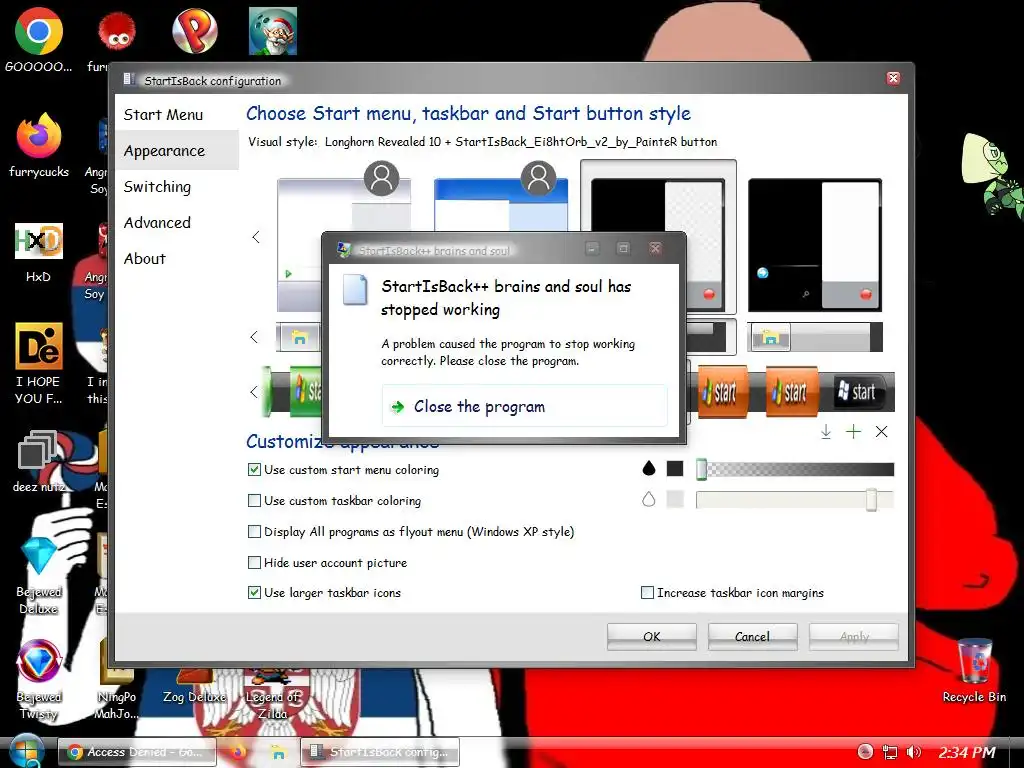Click the X remove-style icon

pyautogui.click(x=881, y=432)
